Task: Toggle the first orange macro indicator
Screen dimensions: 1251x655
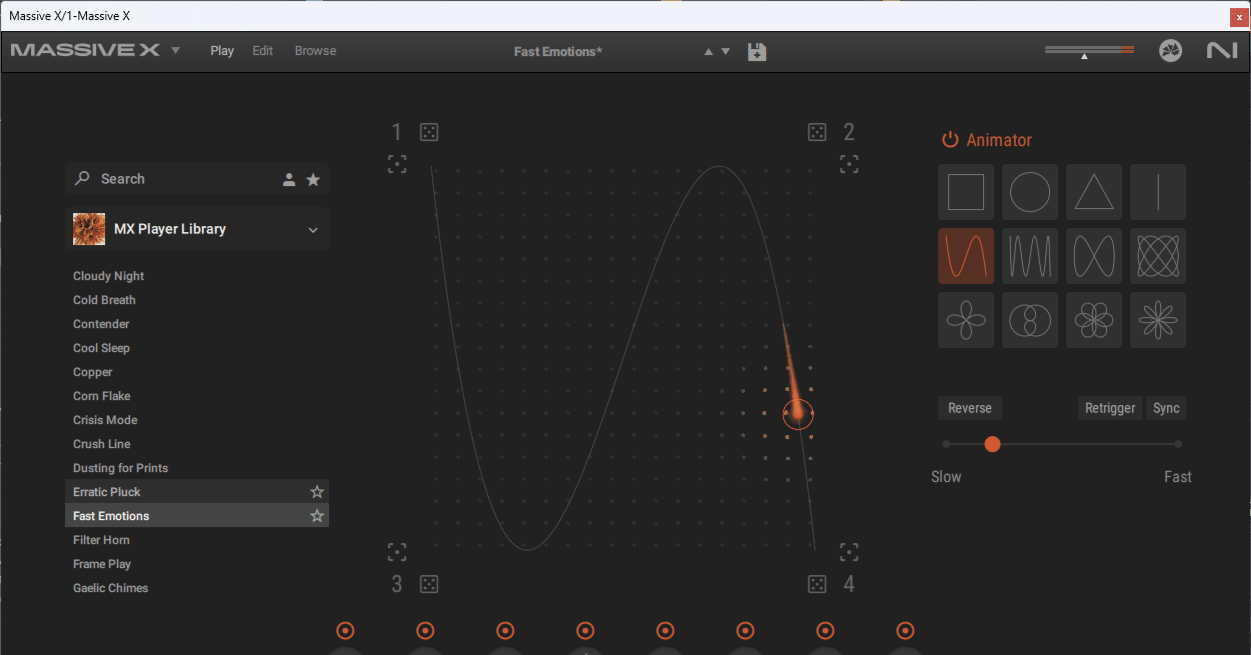Action: [346, 630]
